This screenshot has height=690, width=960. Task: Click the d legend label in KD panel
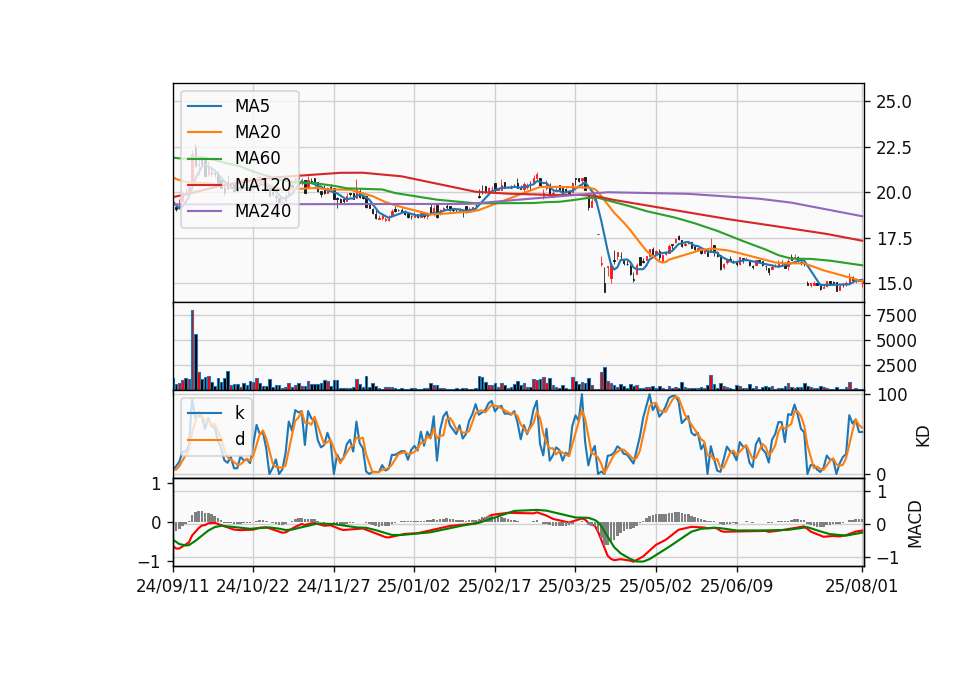240,439
